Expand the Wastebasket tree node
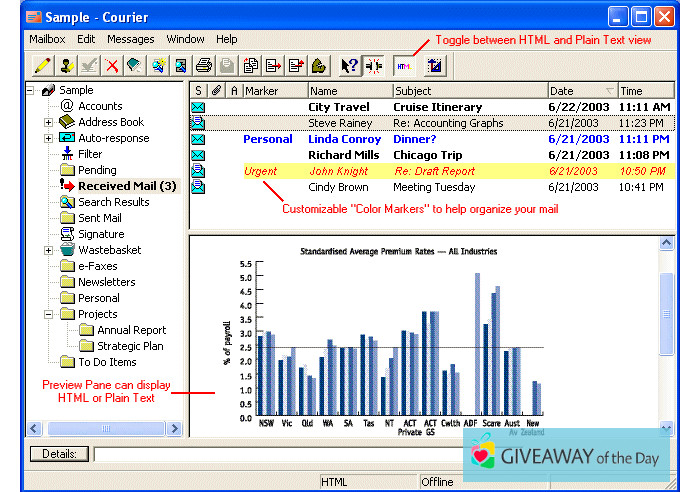 point(49,250)
